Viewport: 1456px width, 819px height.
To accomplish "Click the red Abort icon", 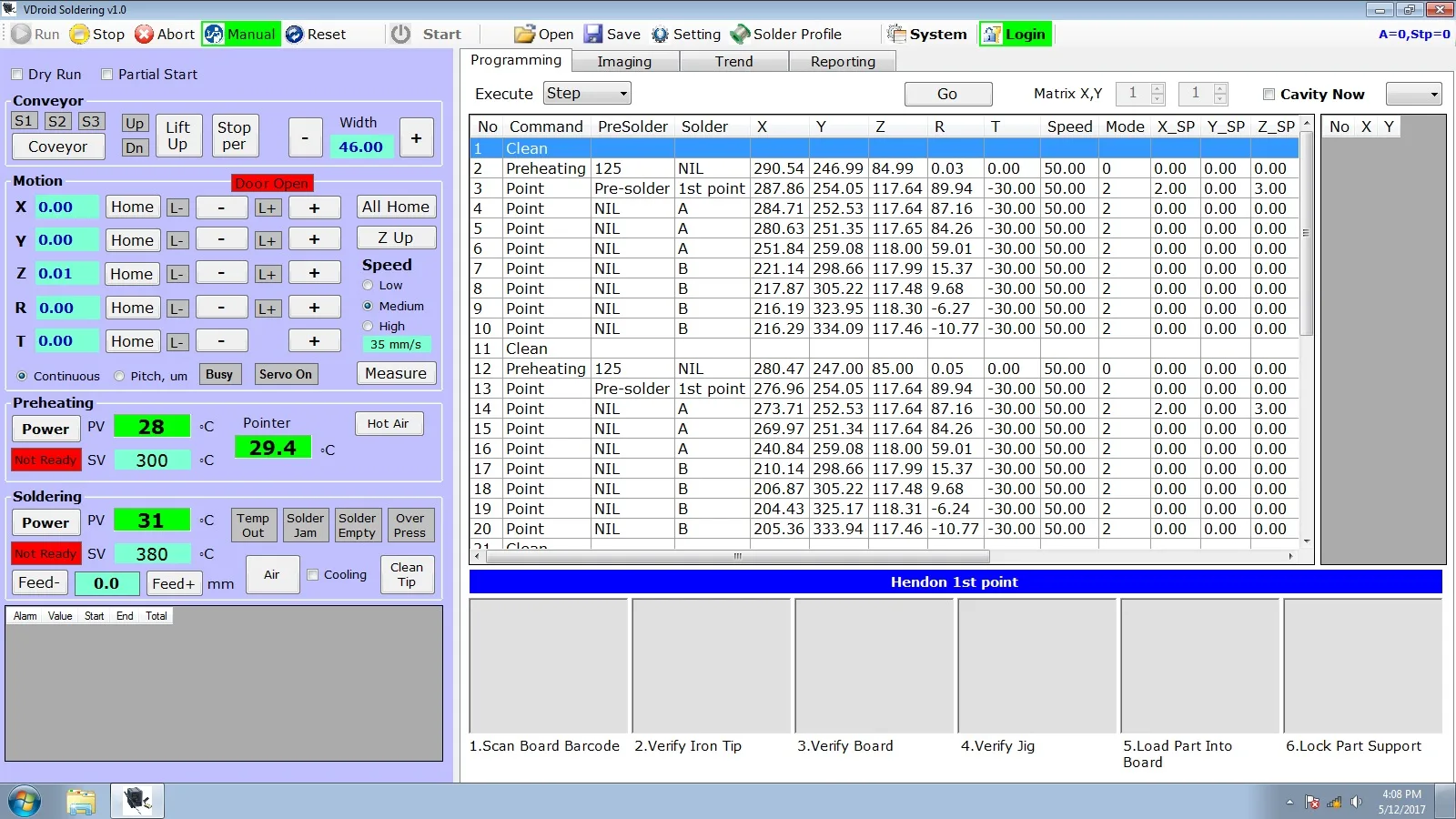I will coord(144,35).
